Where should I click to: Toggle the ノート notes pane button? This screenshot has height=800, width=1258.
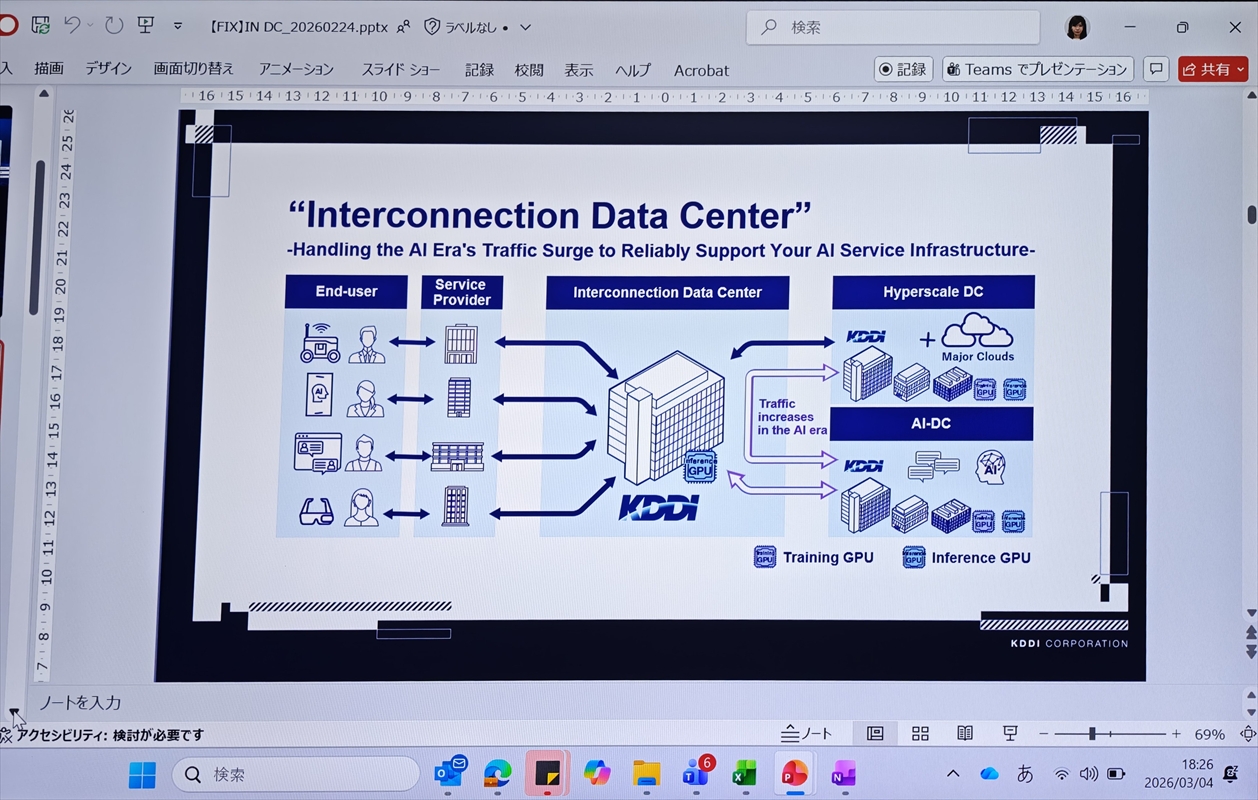[x=807, y=734]
